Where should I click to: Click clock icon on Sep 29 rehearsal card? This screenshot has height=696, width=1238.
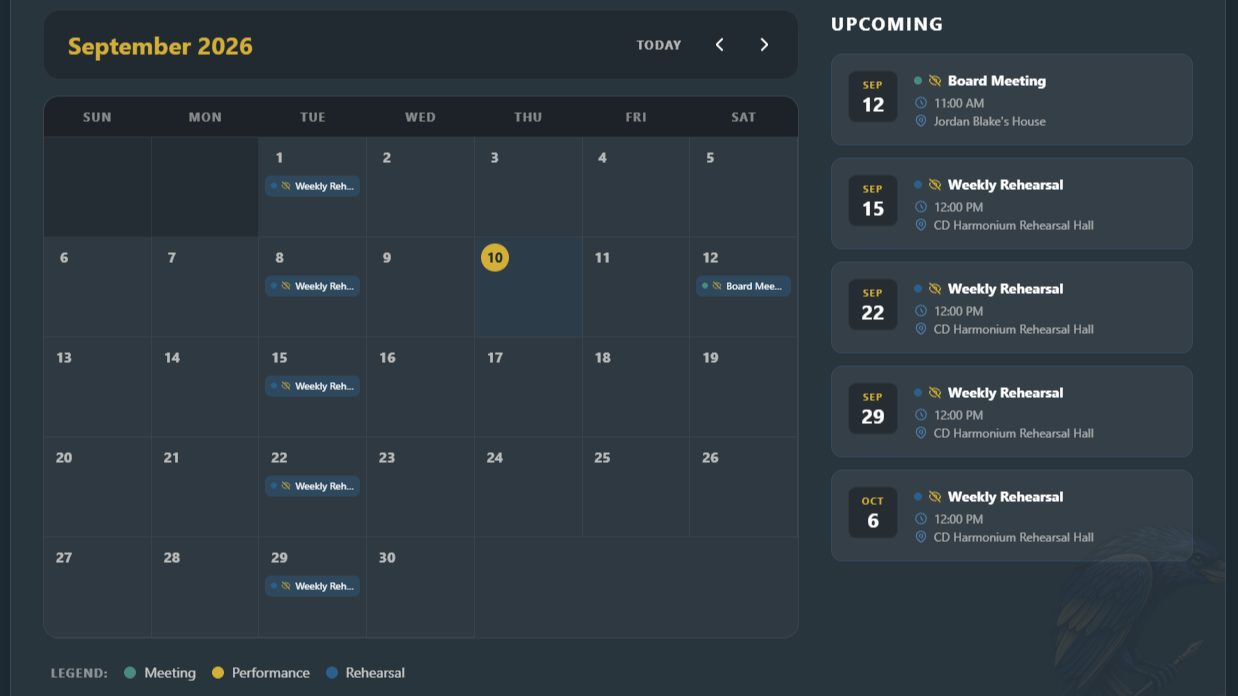[x=921, y=415]
